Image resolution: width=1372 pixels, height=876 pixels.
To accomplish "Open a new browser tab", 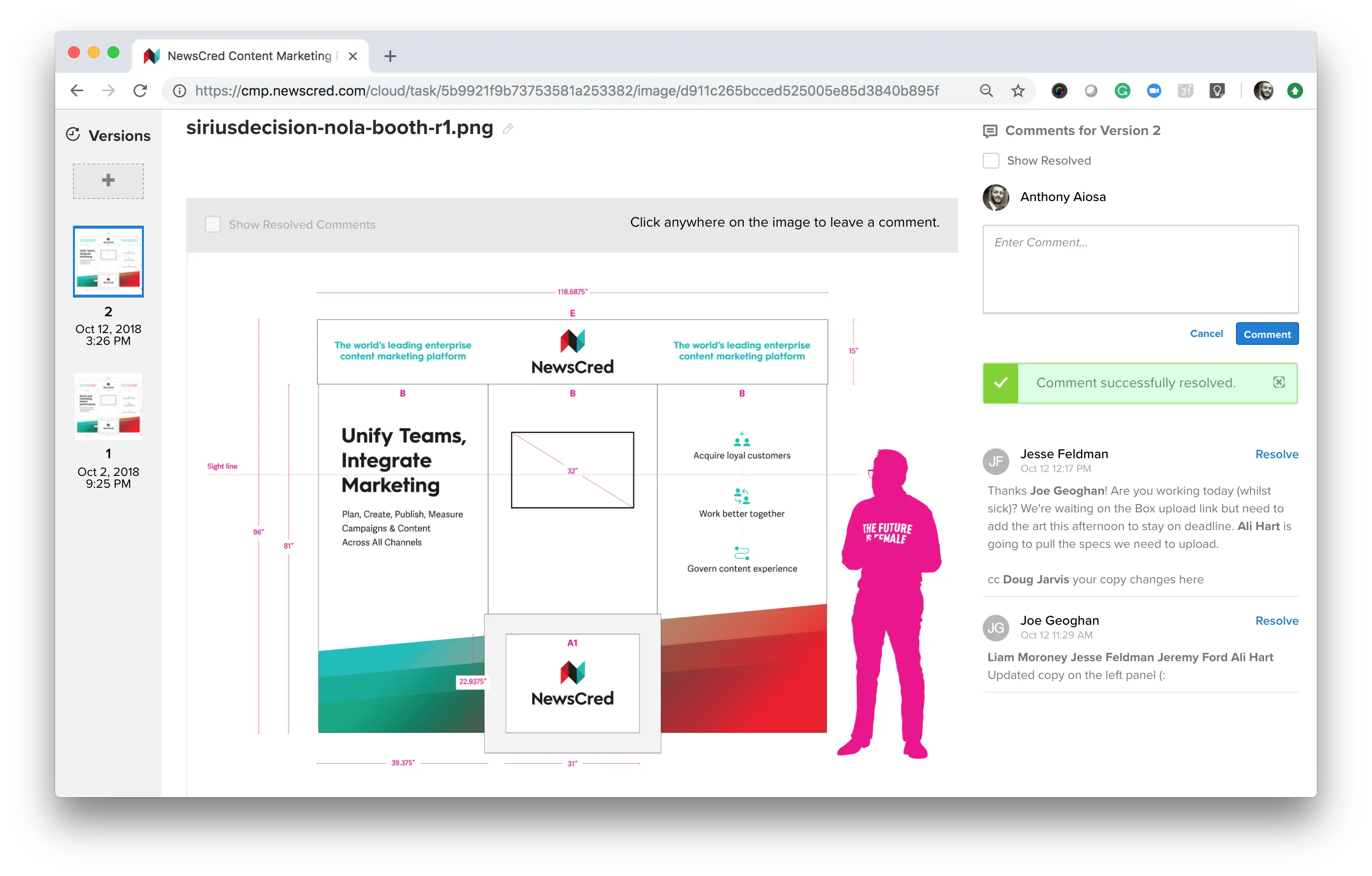I will click(x=390, y=56).
